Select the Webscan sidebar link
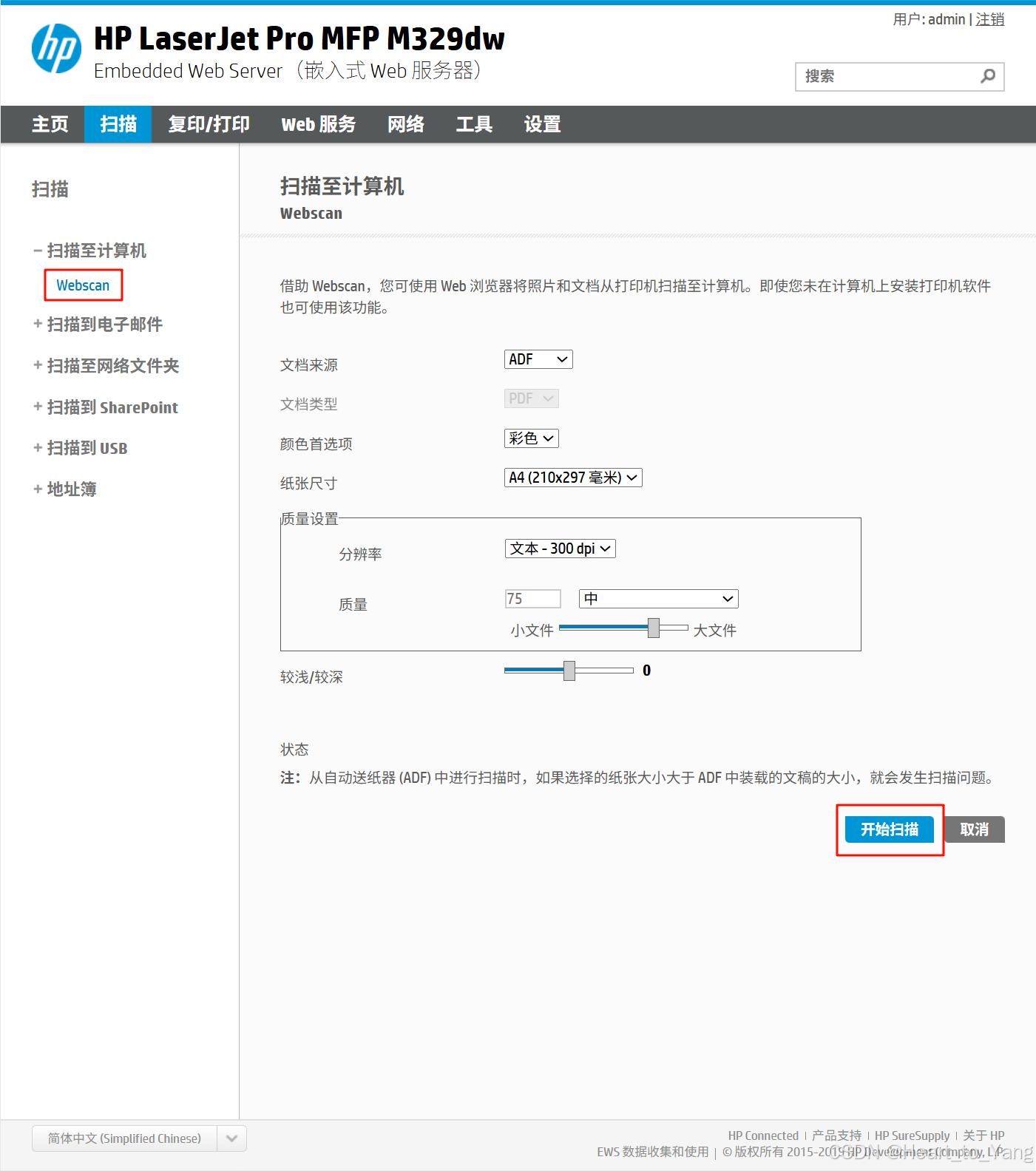1036x1171 pixels. click(83, 285)
